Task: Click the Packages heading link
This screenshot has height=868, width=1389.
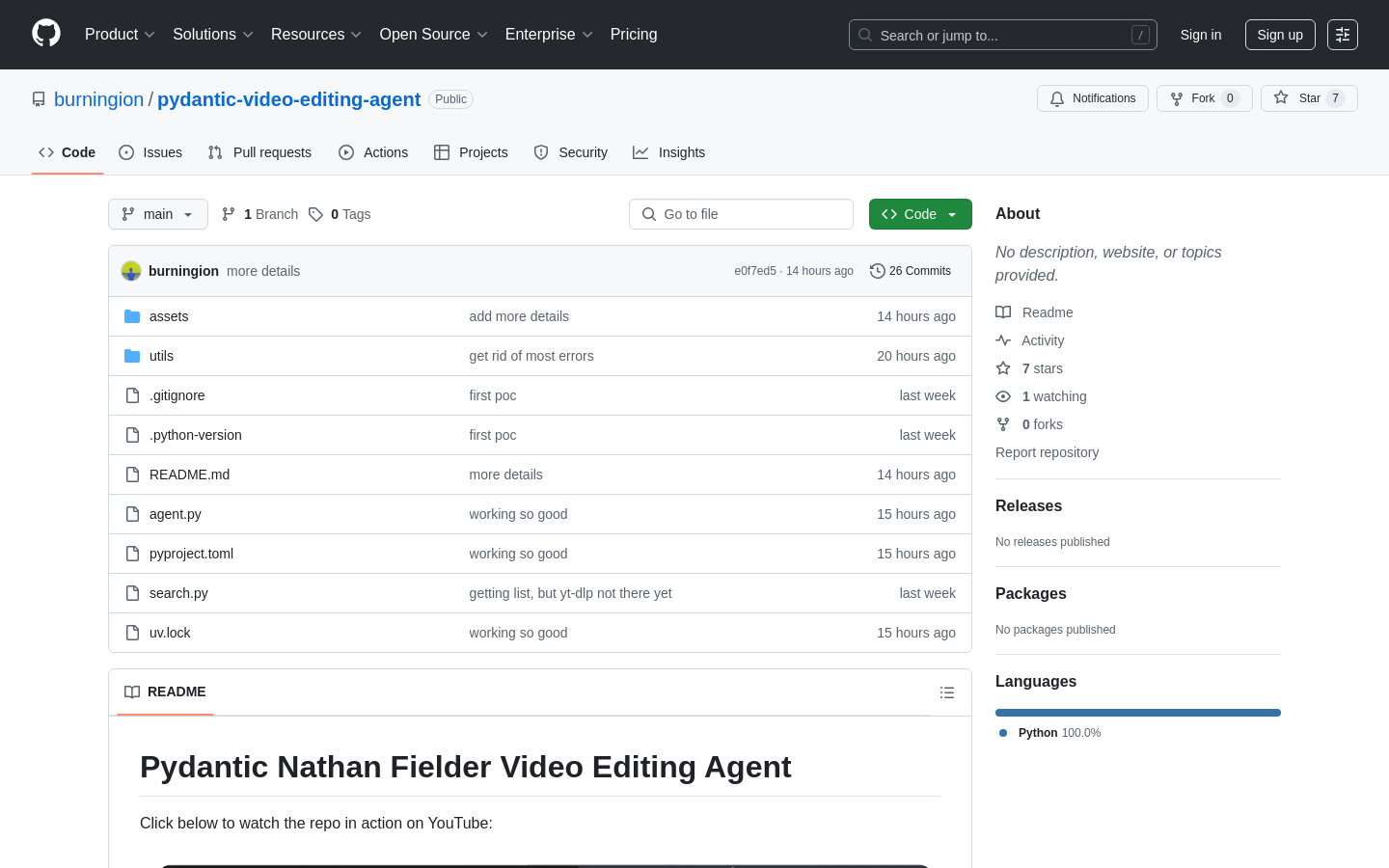Action: pyautogui.click(x=1030, y=594)
